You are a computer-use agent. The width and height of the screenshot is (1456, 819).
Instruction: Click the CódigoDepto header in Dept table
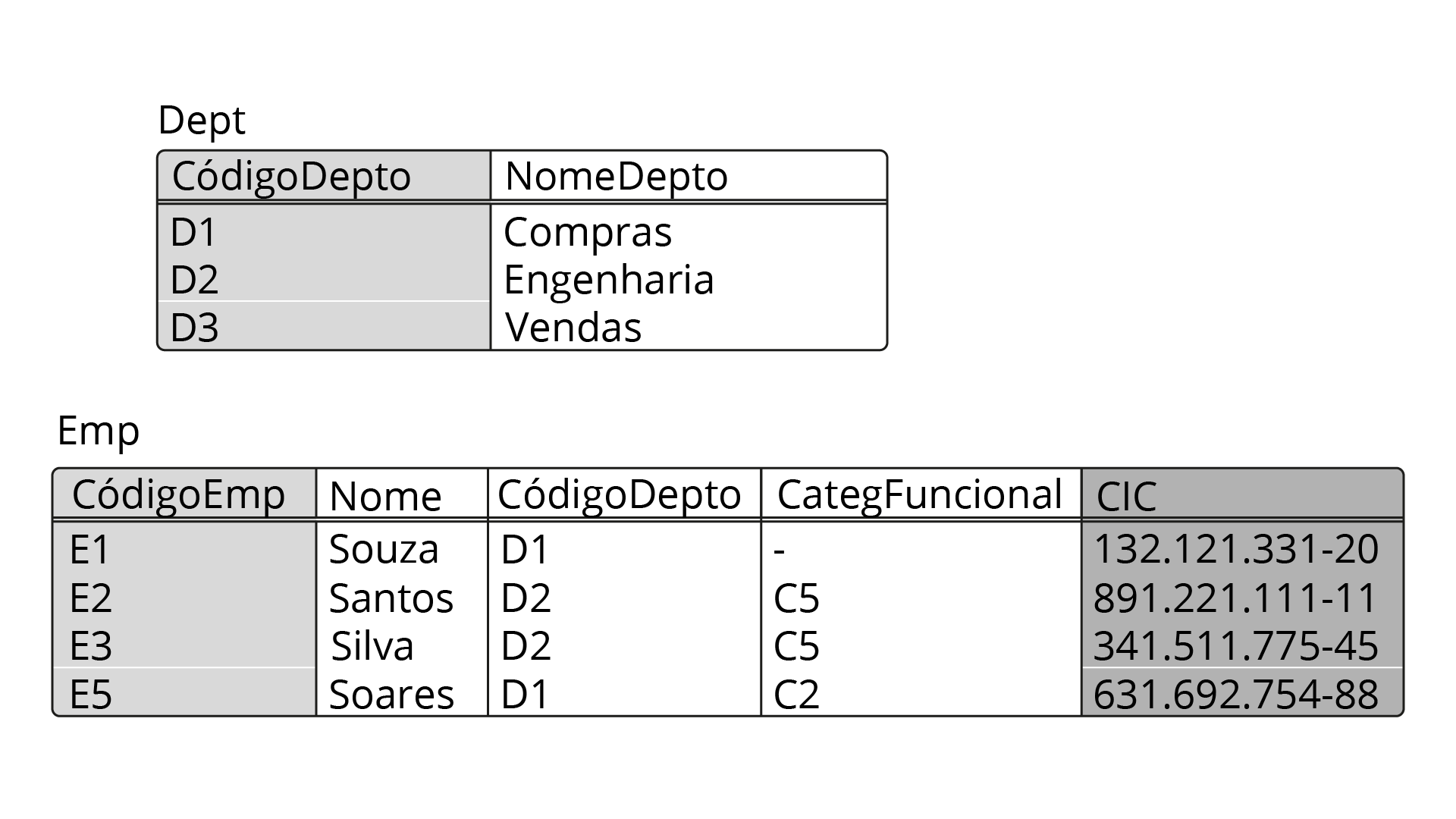point(291,177)
